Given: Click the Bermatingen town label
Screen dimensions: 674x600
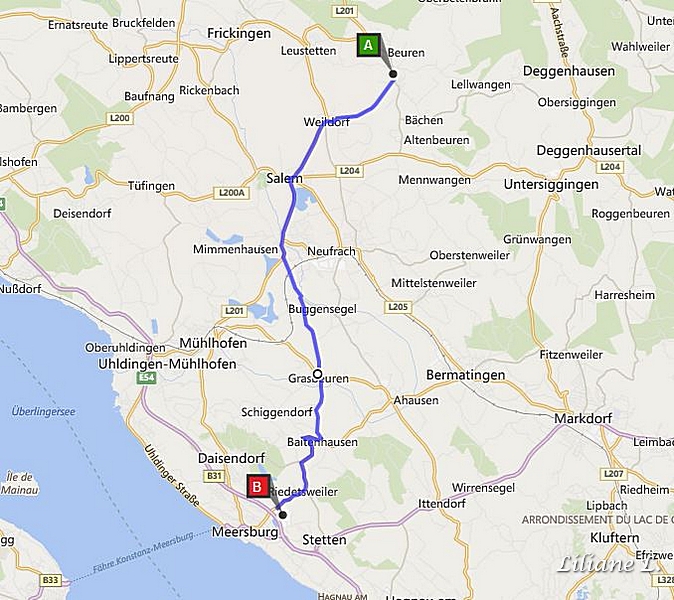Looking at the screenshot, I should click(x=466, y=375).
